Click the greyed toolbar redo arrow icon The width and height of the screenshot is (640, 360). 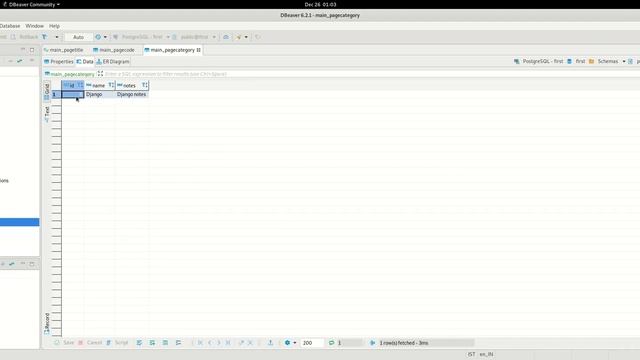(x=258, y=37)
